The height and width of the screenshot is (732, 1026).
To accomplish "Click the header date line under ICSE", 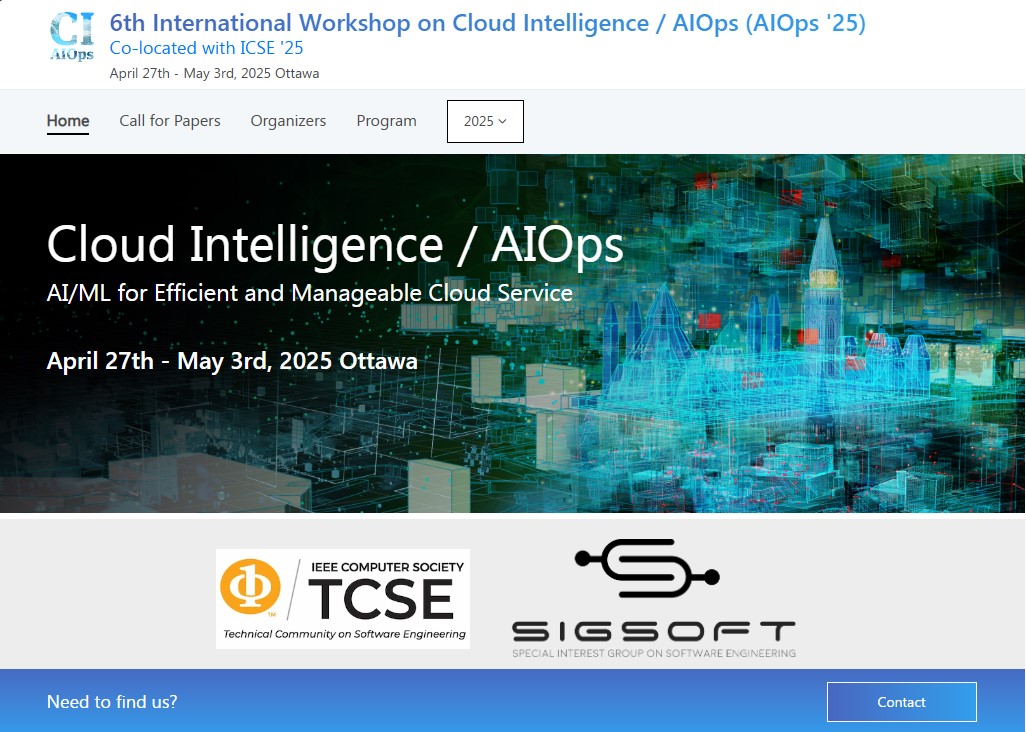I will (x=214, y=73).
